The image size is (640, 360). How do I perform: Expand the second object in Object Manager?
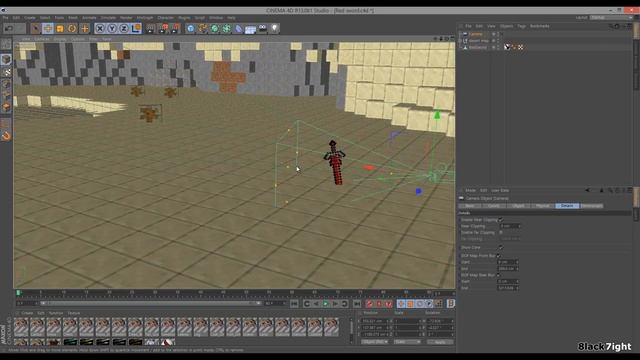tap(460, 41)
